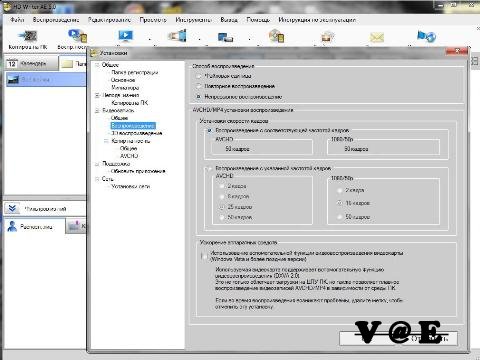The width and height of the screenshot is (480, 360).
Task: Collapse the Поддержка tree node
Action: click(x=97, y=164)
